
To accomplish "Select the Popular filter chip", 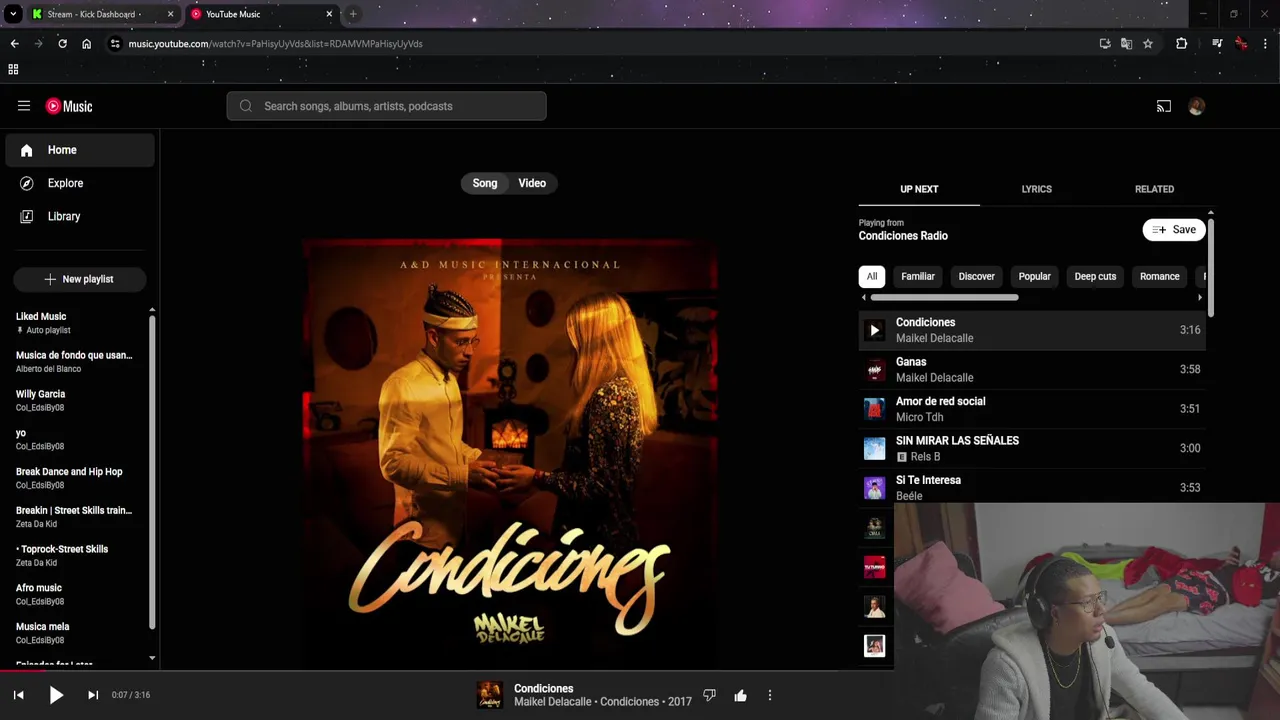I will (1034, 277).
